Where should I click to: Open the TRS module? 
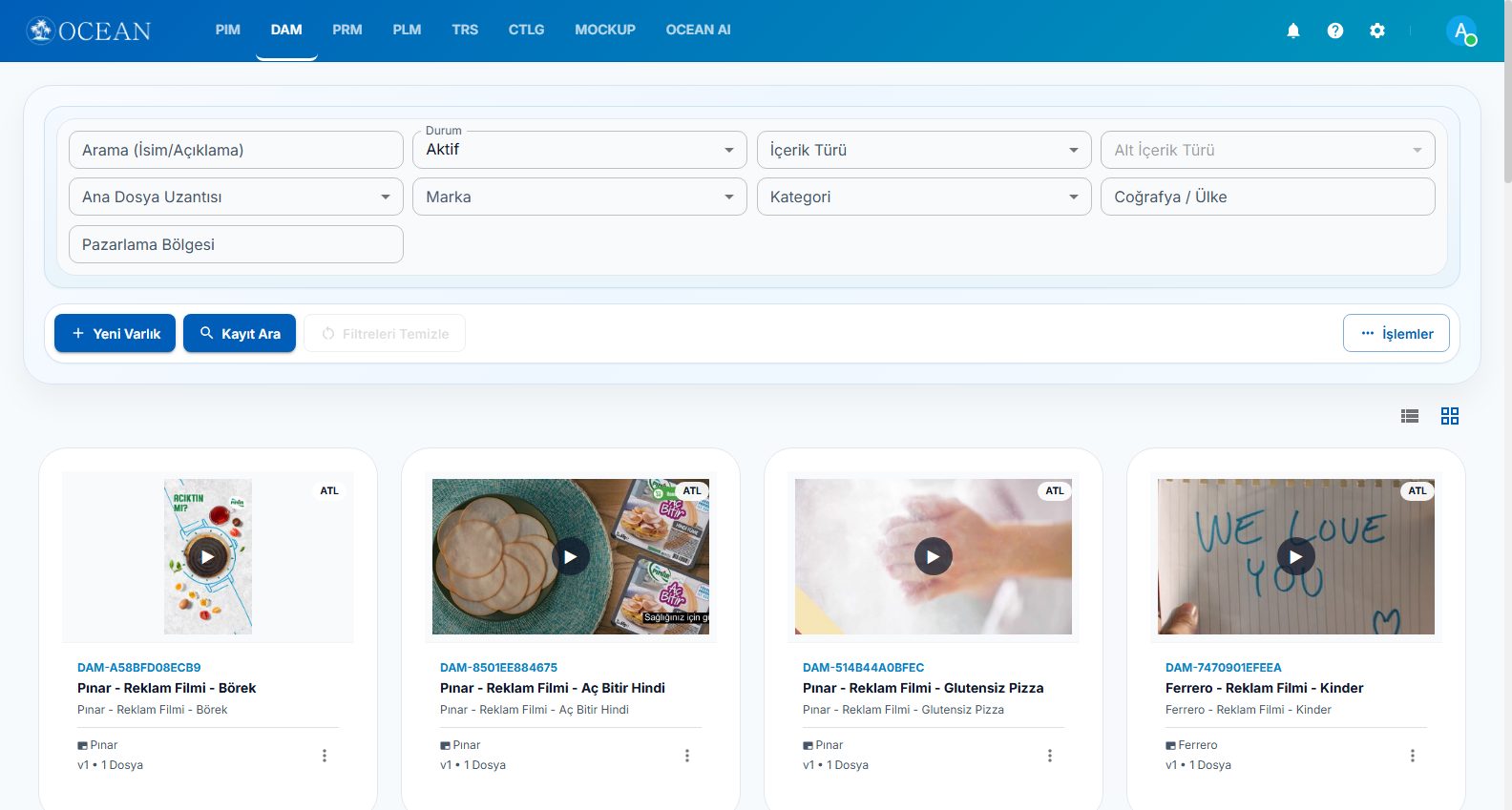pos(465,30)
